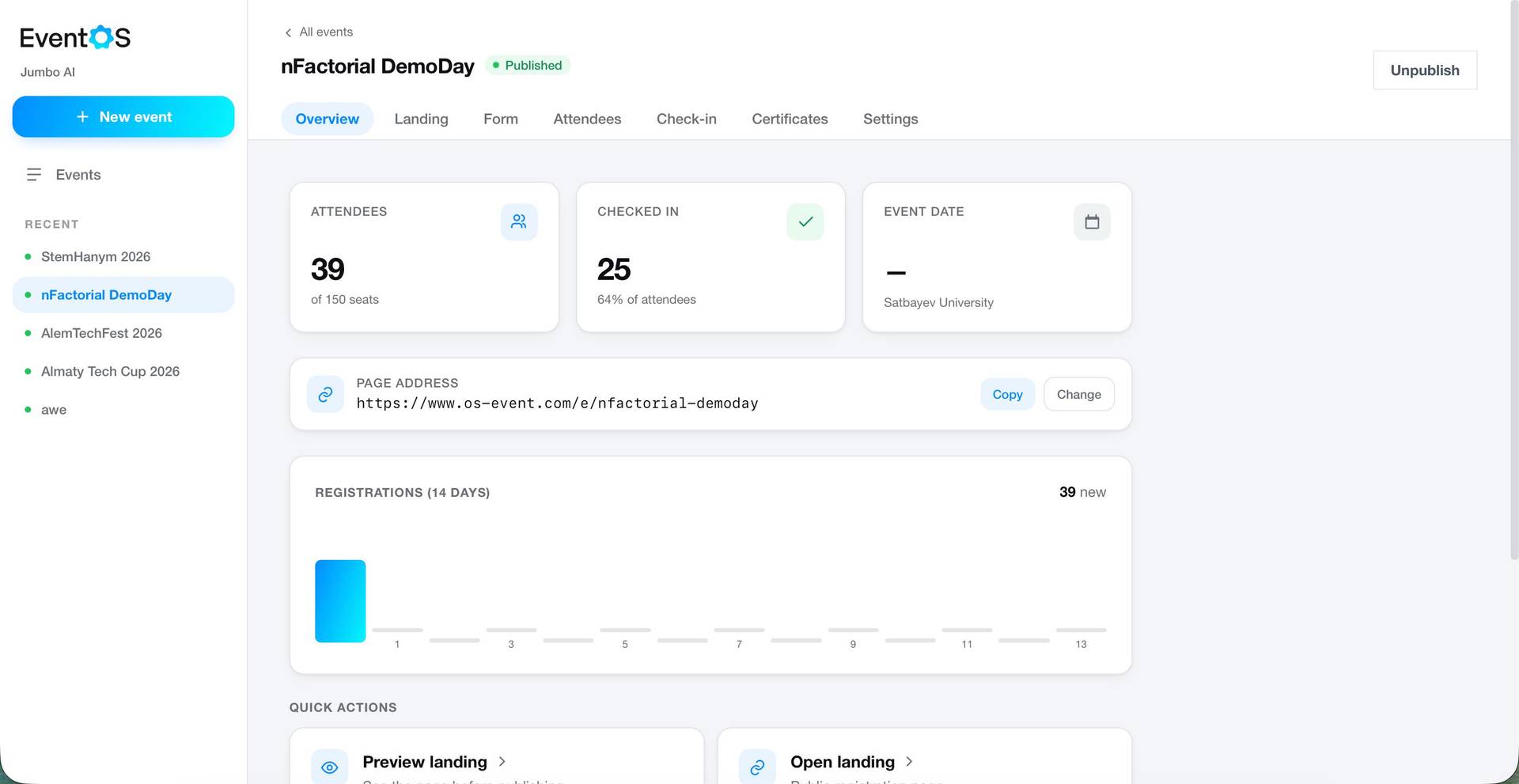Open AlemTechFest 2026 from recent events
1519x784 pixels.
pos(101,333)
